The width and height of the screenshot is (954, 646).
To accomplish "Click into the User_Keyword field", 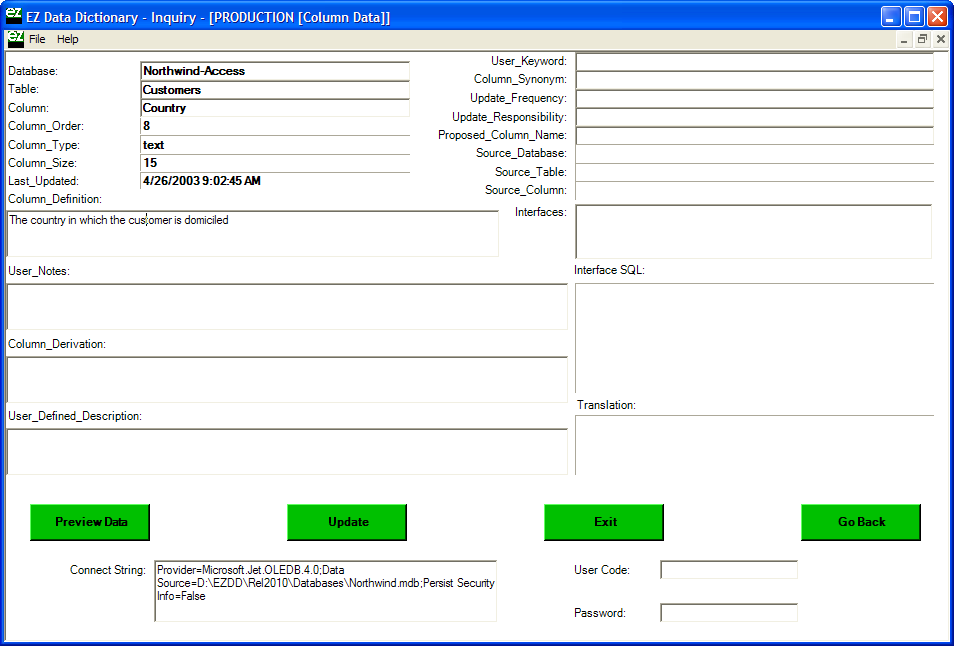I will coord(754,62).
